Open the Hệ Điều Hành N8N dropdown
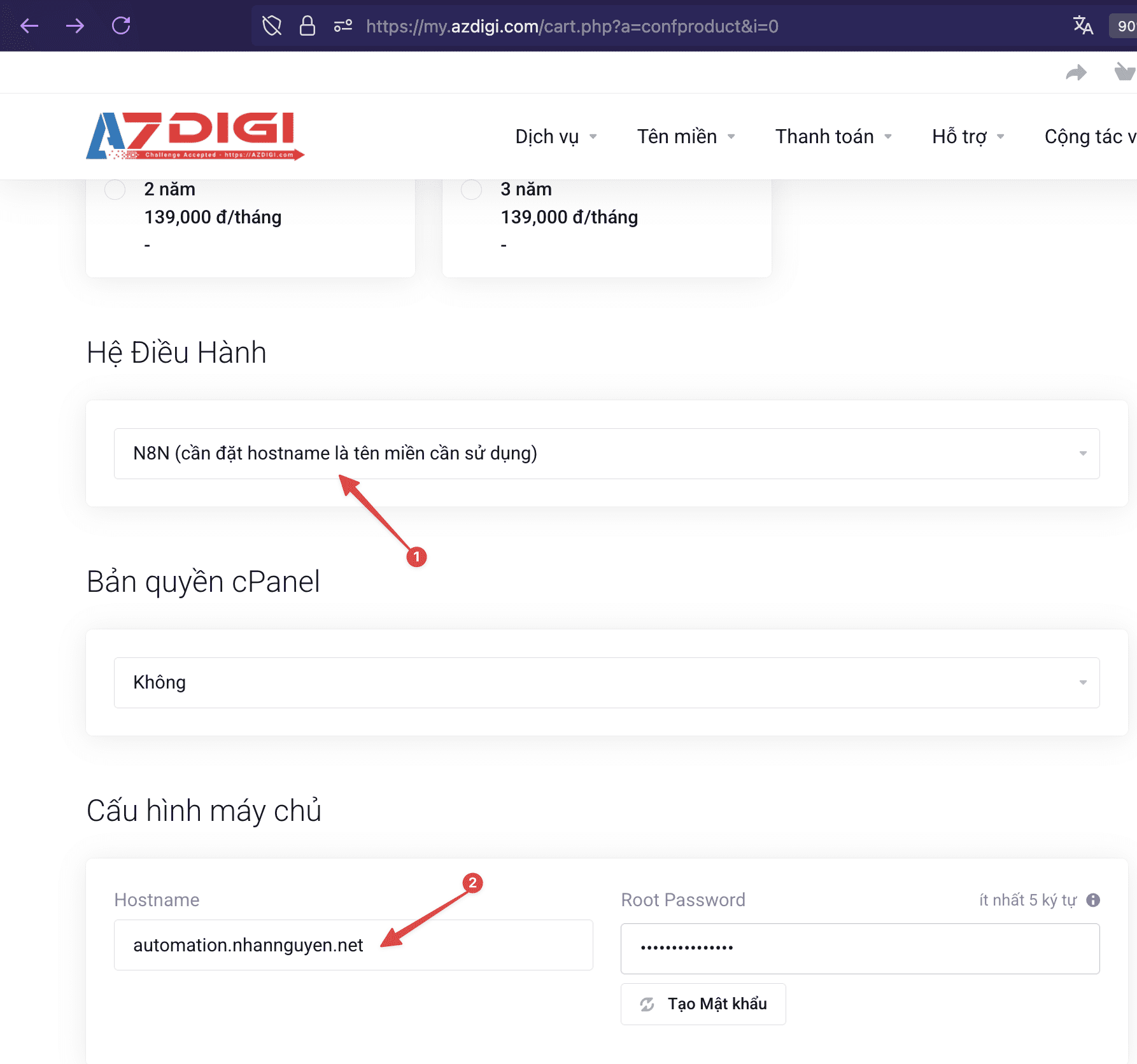1137x1064 pixels. point(606,454)
